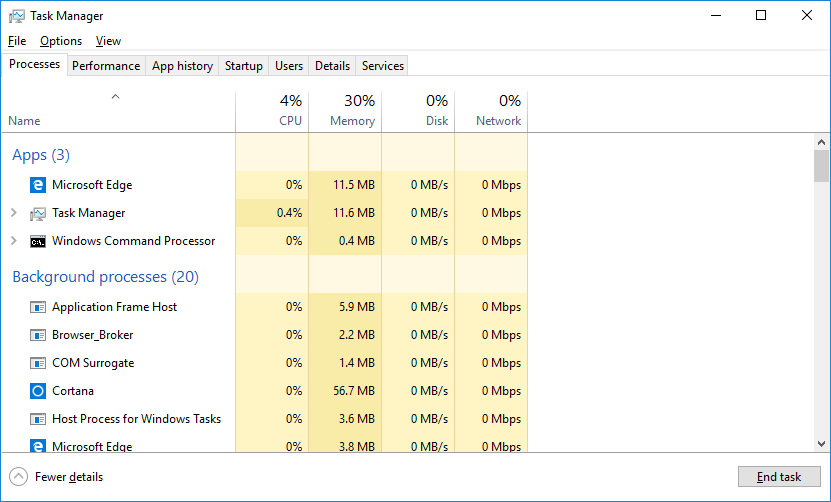This screenshot has width=831, height=502.
Task: Click the 56.7 MB memory value
Action: coord(353,391)
